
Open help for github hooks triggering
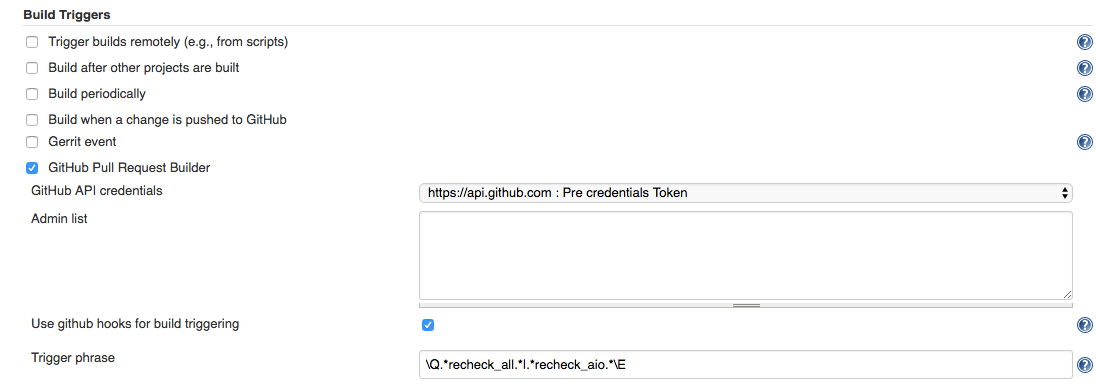tap(1084, 325)
